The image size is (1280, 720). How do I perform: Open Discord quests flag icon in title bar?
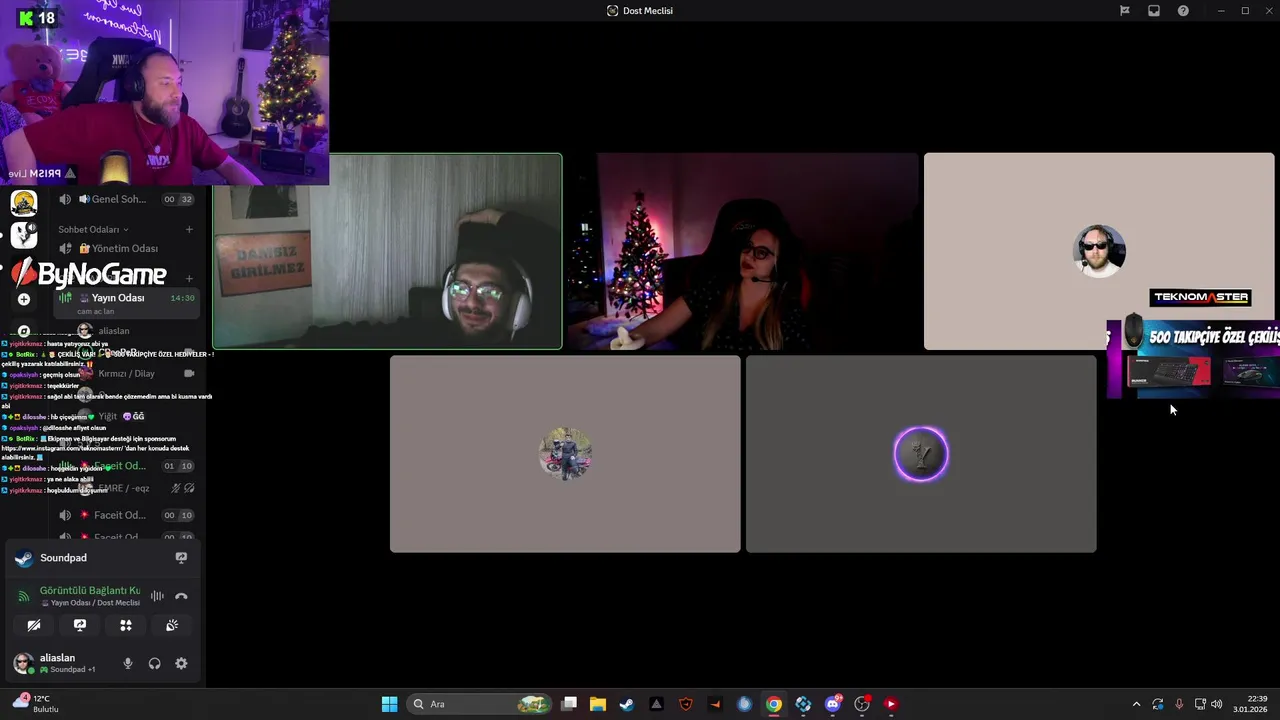[x=1124, y=11]
